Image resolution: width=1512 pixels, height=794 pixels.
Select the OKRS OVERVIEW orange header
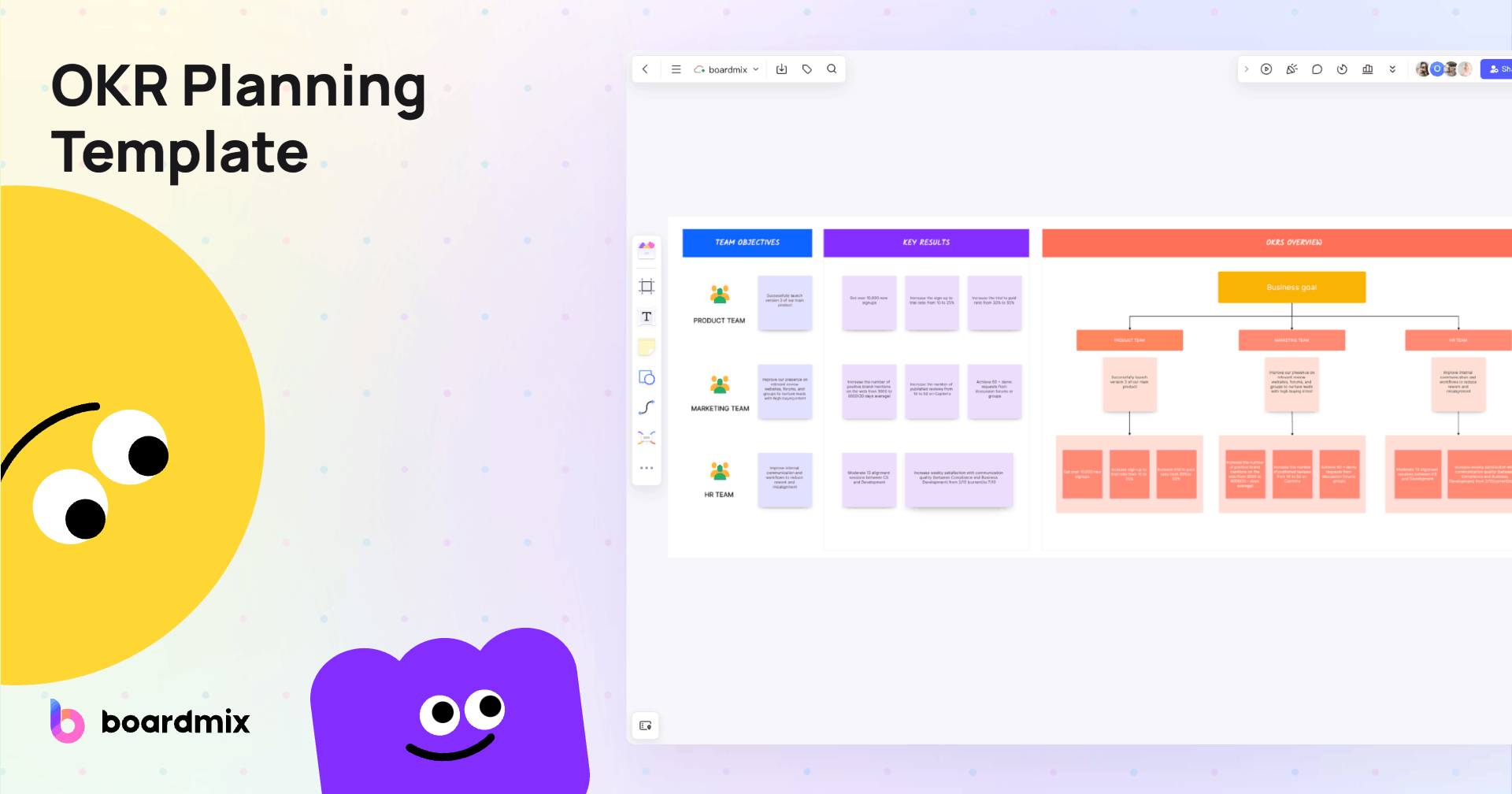point(1277,243)
